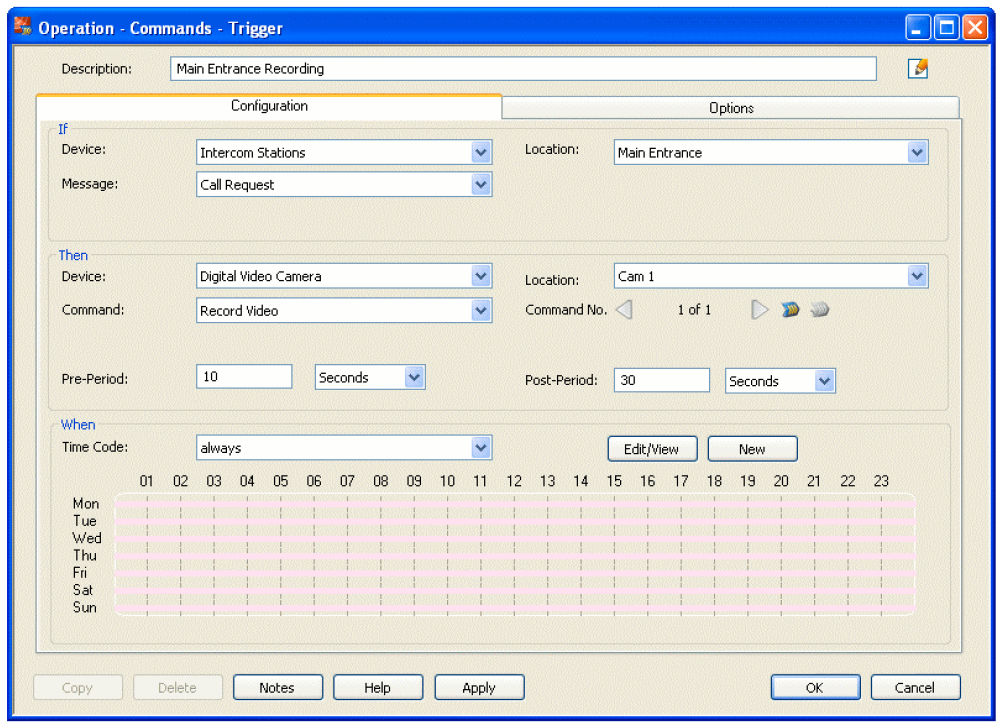The width and height of the screenshot is (1001, 727).
Task: Switch to the Options tab
Action: point(731,108)
